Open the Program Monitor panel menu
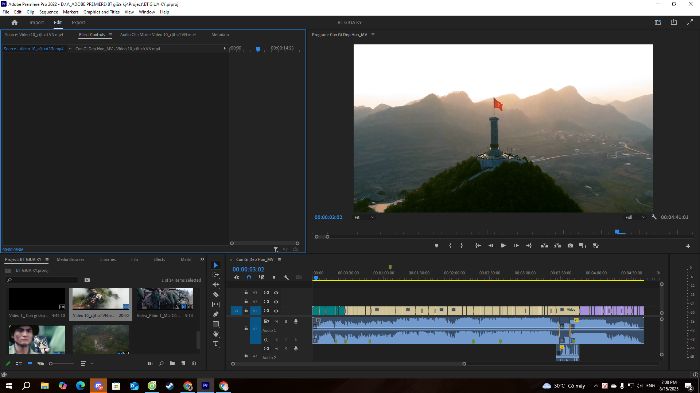Viewport: 700px width, 393px height. click(x=373, y=34)
